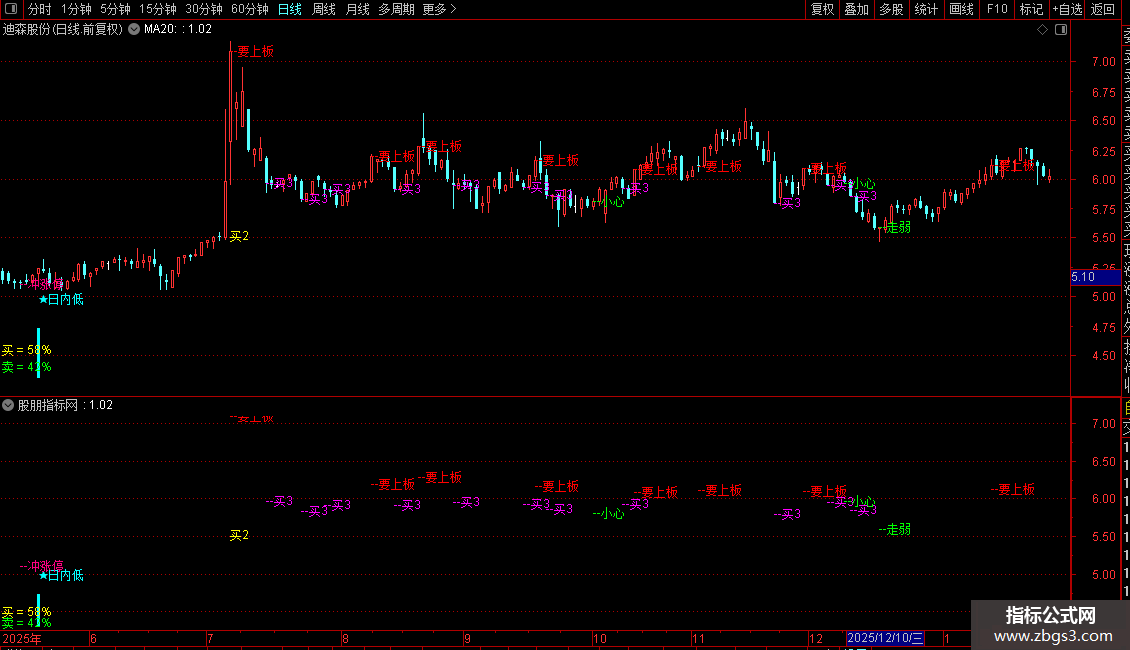Toggle the right side panel icon above the chart
The height and width of the screenshot is (650, 1130).
pyautogui.click(x=1061, y=30)
